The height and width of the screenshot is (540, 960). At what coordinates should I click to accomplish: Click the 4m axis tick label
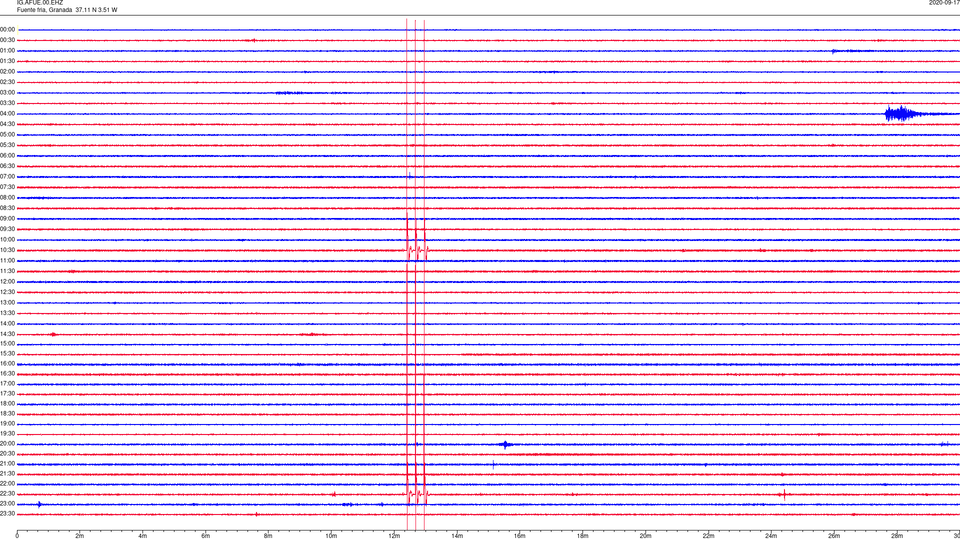(143, 536)
